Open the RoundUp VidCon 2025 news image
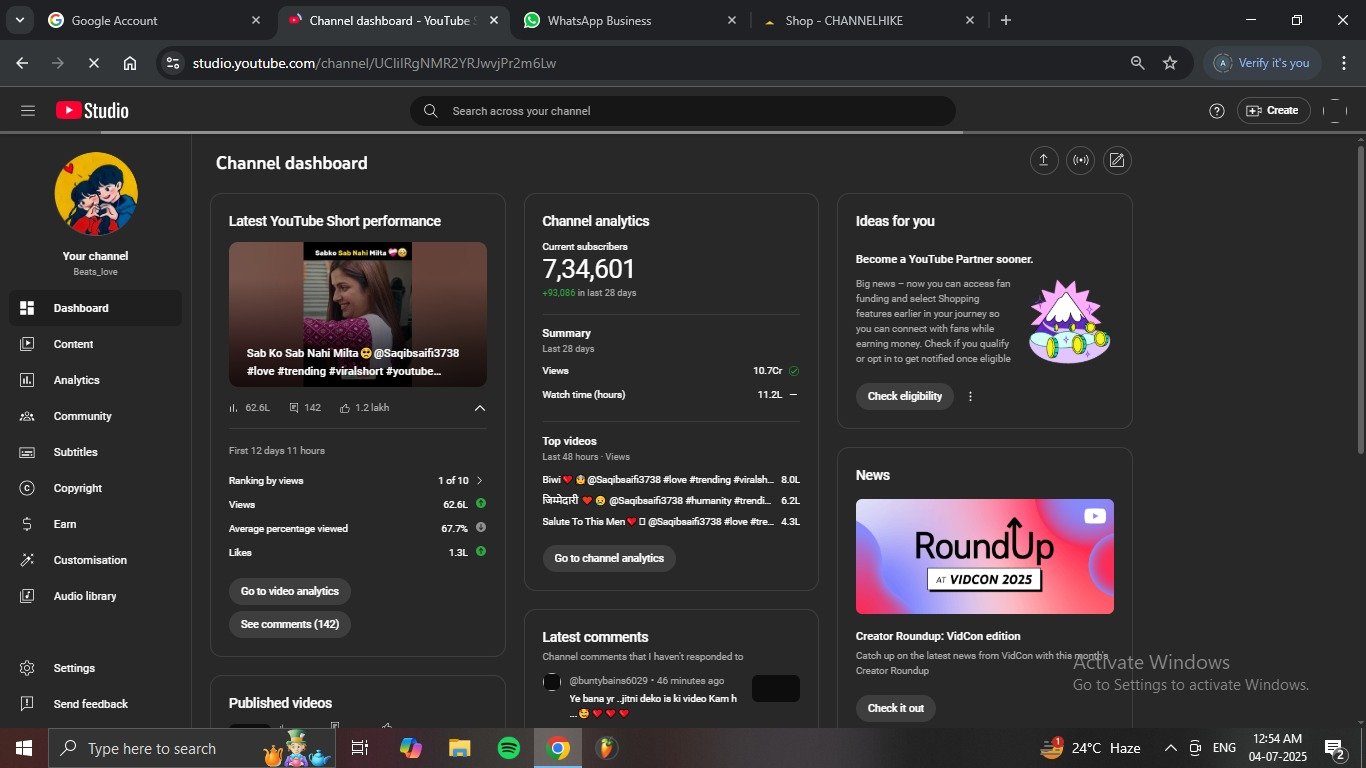The height and width of the screenshot is (768, 1366). click(985, 556)
